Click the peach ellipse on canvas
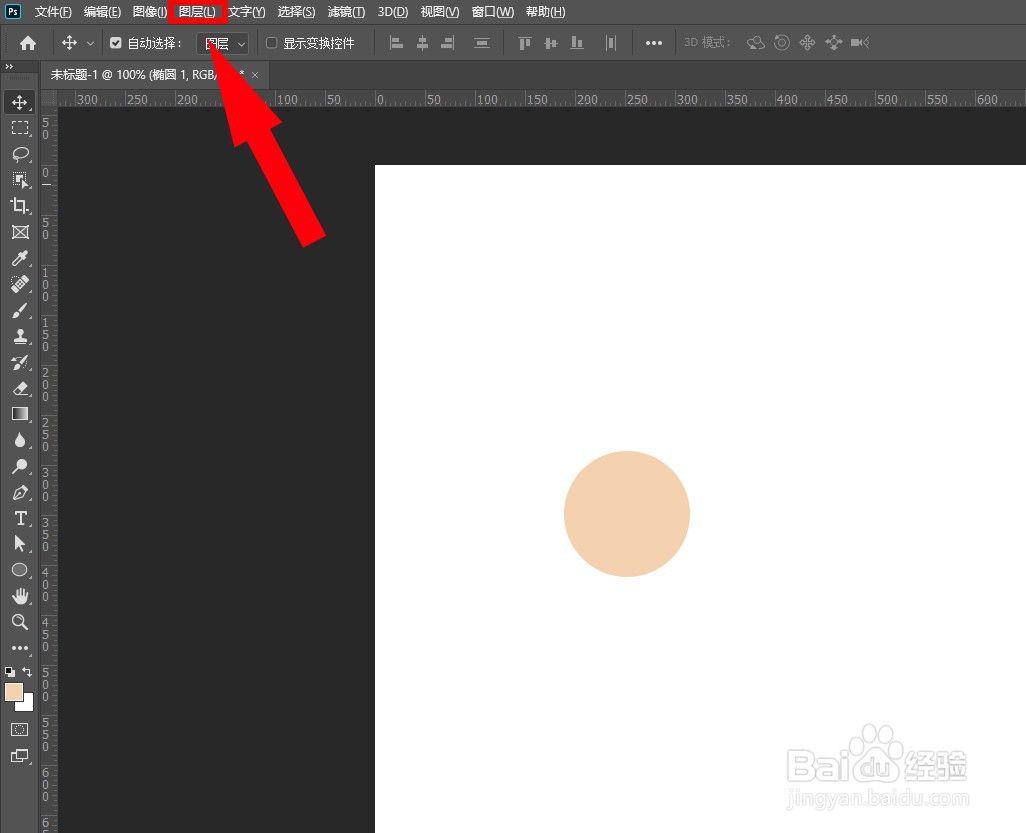Viewport: 1026px width, 833px height. click(627, 514)
